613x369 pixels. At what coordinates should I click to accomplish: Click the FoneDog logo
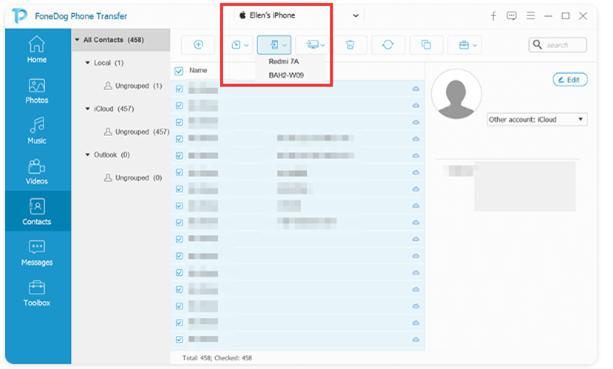(19, 16)
